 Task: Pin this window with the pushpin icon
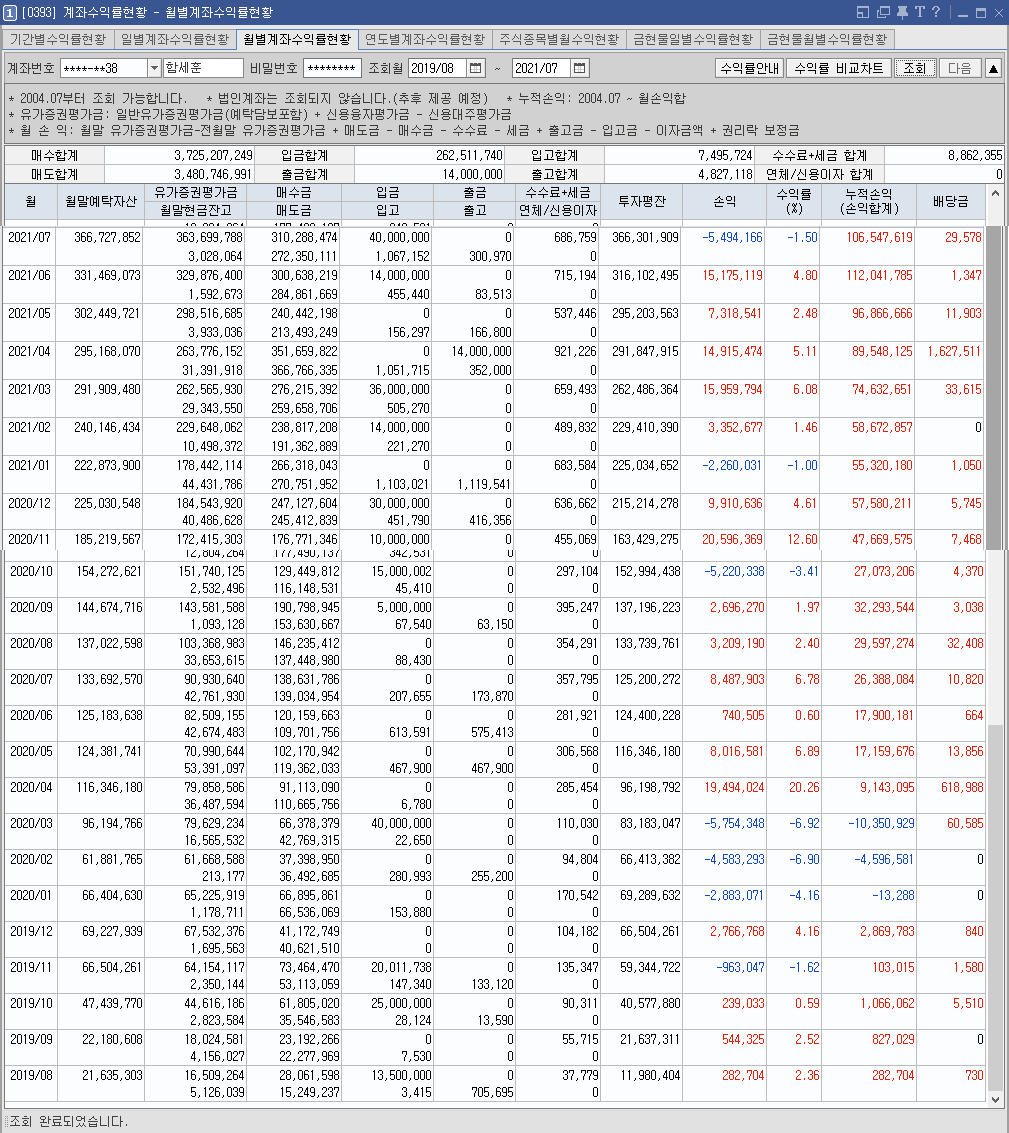[903, 12]
